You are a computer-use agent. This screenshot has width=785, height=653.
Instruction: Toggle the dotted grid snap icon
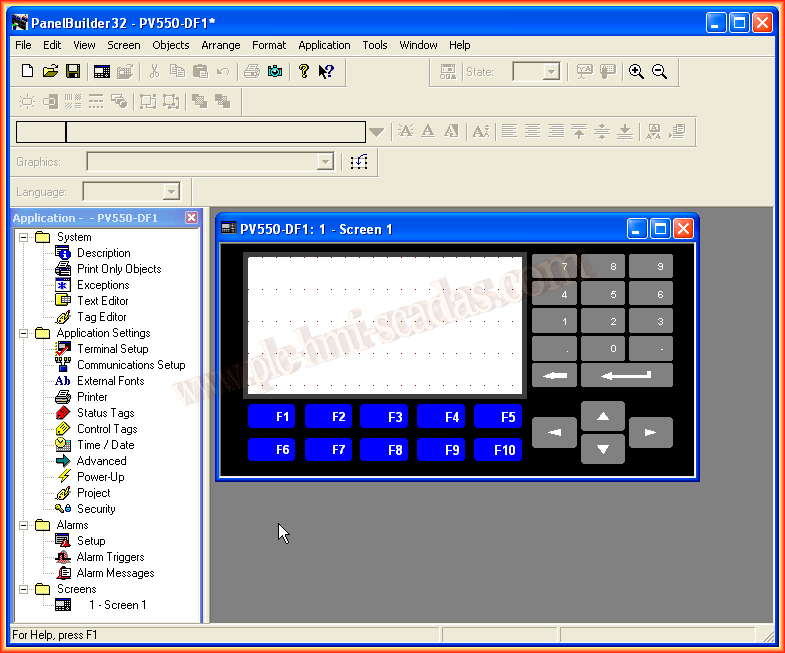tap(359, 162)
